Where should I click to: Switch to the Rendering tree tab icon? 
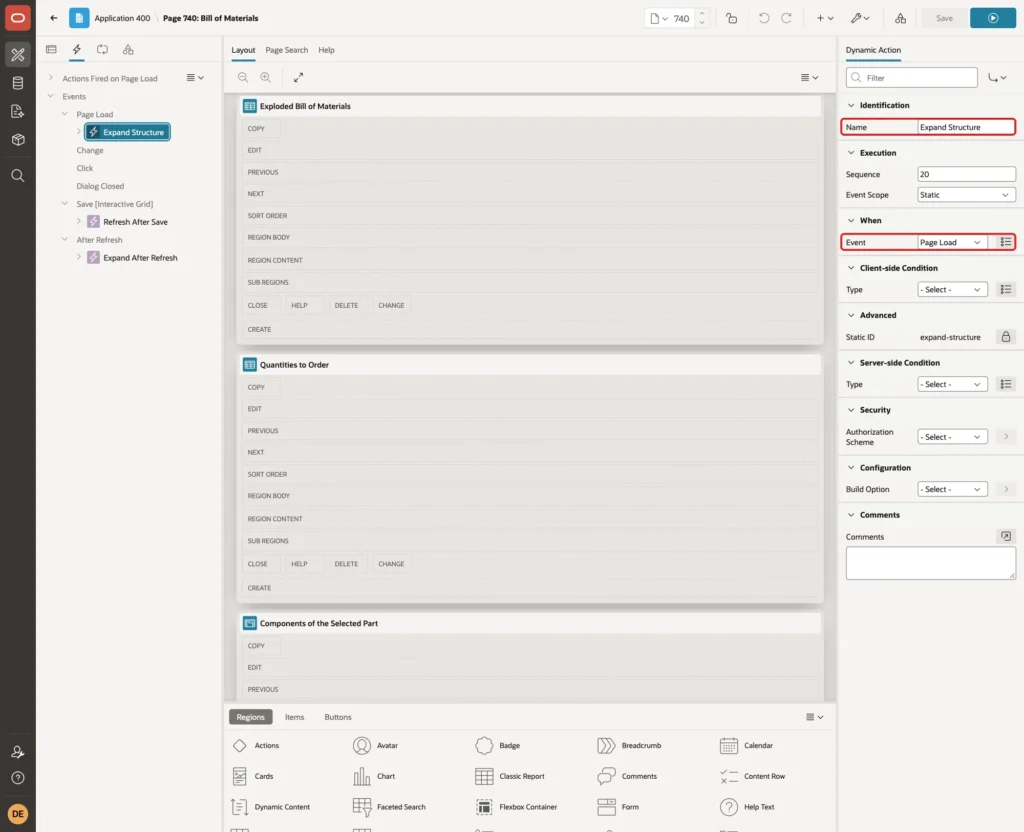(51, 50)
